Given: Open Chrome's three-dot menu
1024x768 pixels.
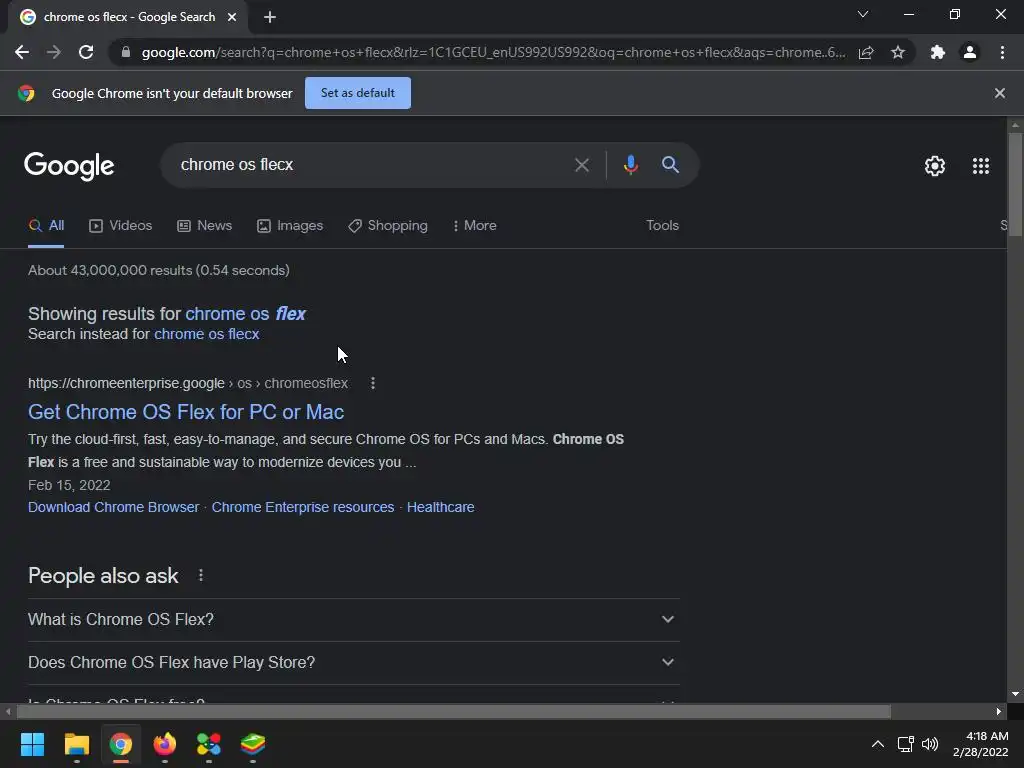Looking at the screenshot, I should click(x=1002, y=52).
